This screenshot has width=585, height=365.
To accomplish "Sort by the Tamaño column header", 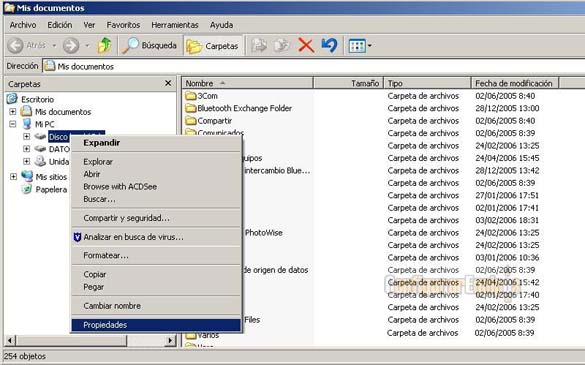I will click(x=348, y=83).
